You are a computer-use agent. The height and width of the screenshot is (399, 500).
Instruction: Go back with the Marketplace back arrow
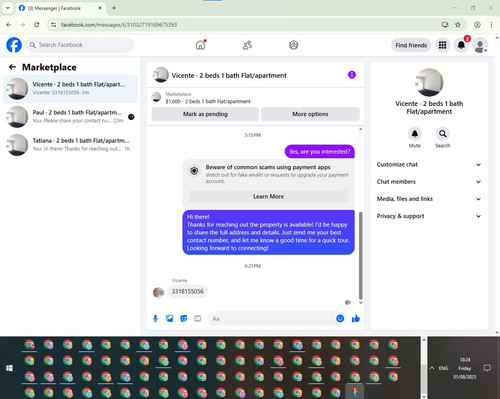(12, 67)
